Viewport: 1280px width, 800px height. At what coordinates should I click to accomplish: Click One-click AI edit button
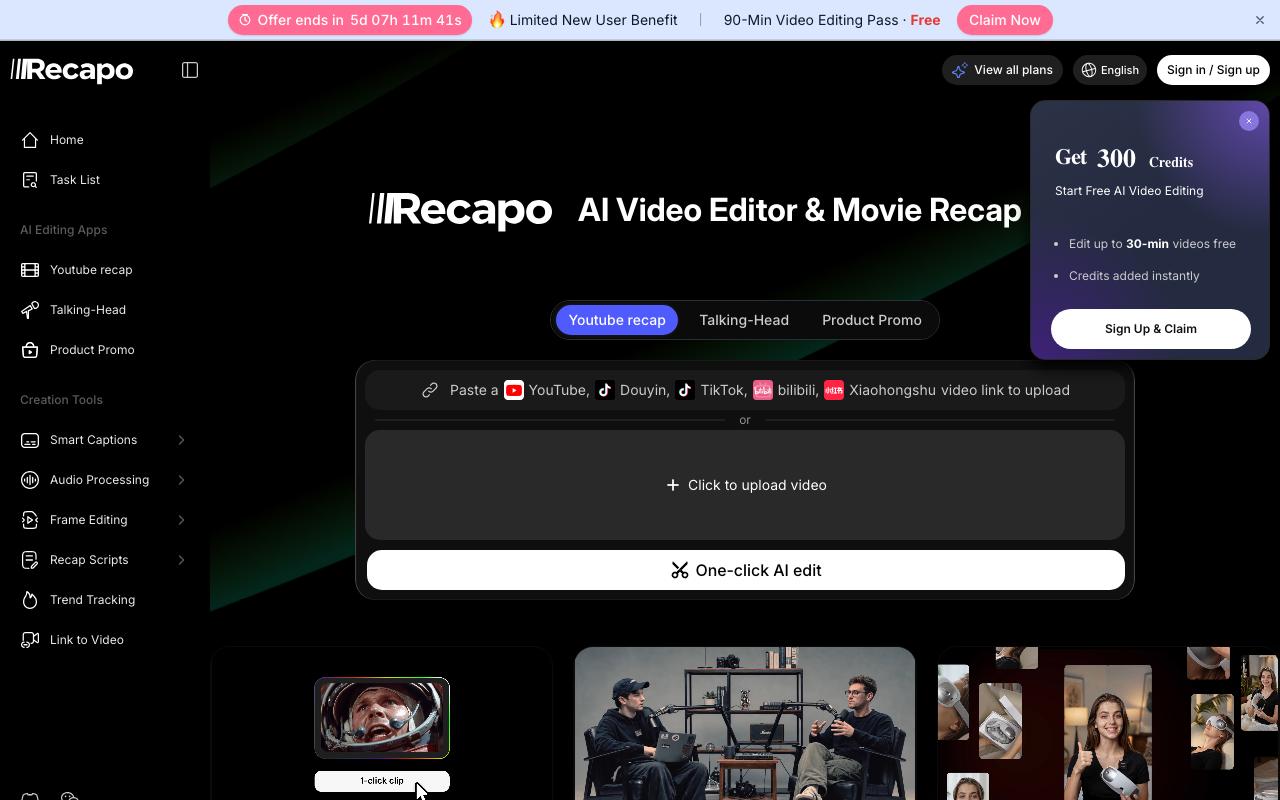[746, 570]
